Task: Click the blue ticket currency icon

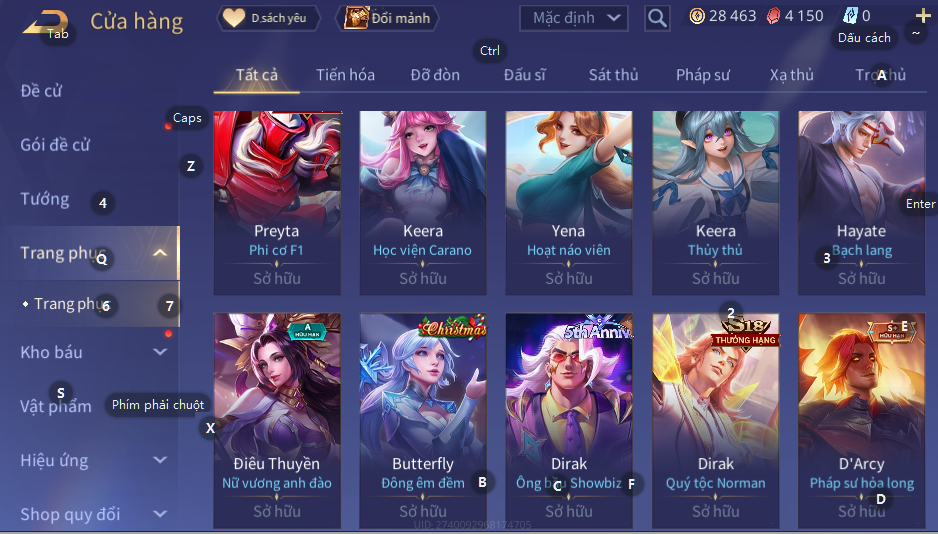Action: (851, 16)
